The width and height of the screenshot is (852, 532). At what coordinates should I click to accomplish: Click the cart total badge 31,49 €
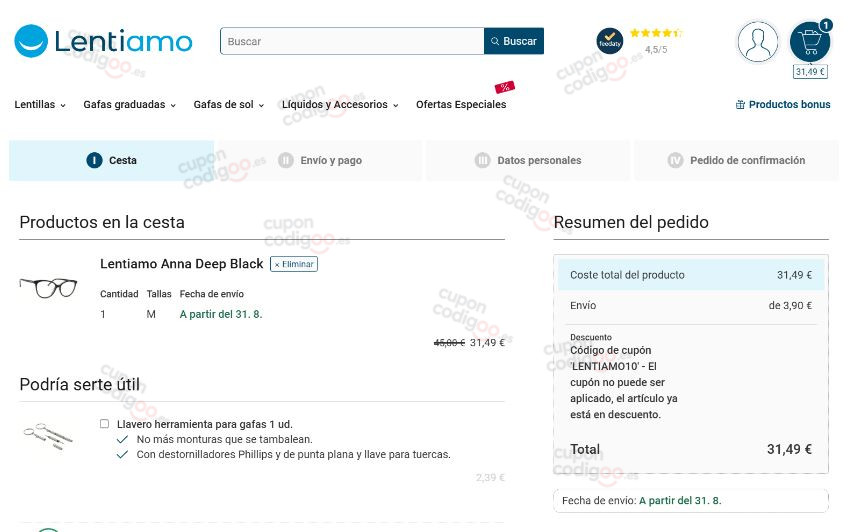pyautogui.click(x=810, y=72)
